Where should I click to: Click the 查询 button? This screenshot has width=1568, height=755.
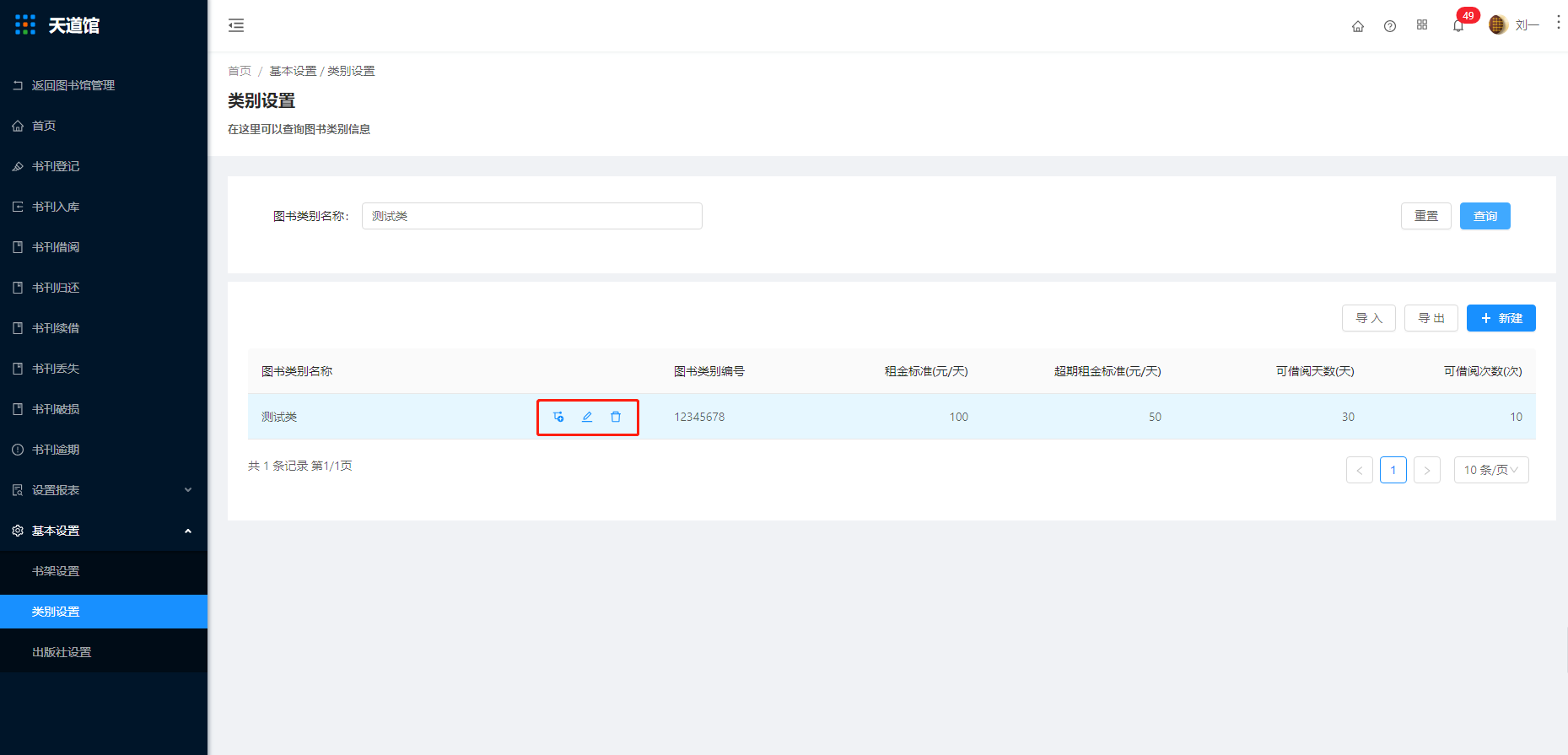click(x=1485, y=216)
